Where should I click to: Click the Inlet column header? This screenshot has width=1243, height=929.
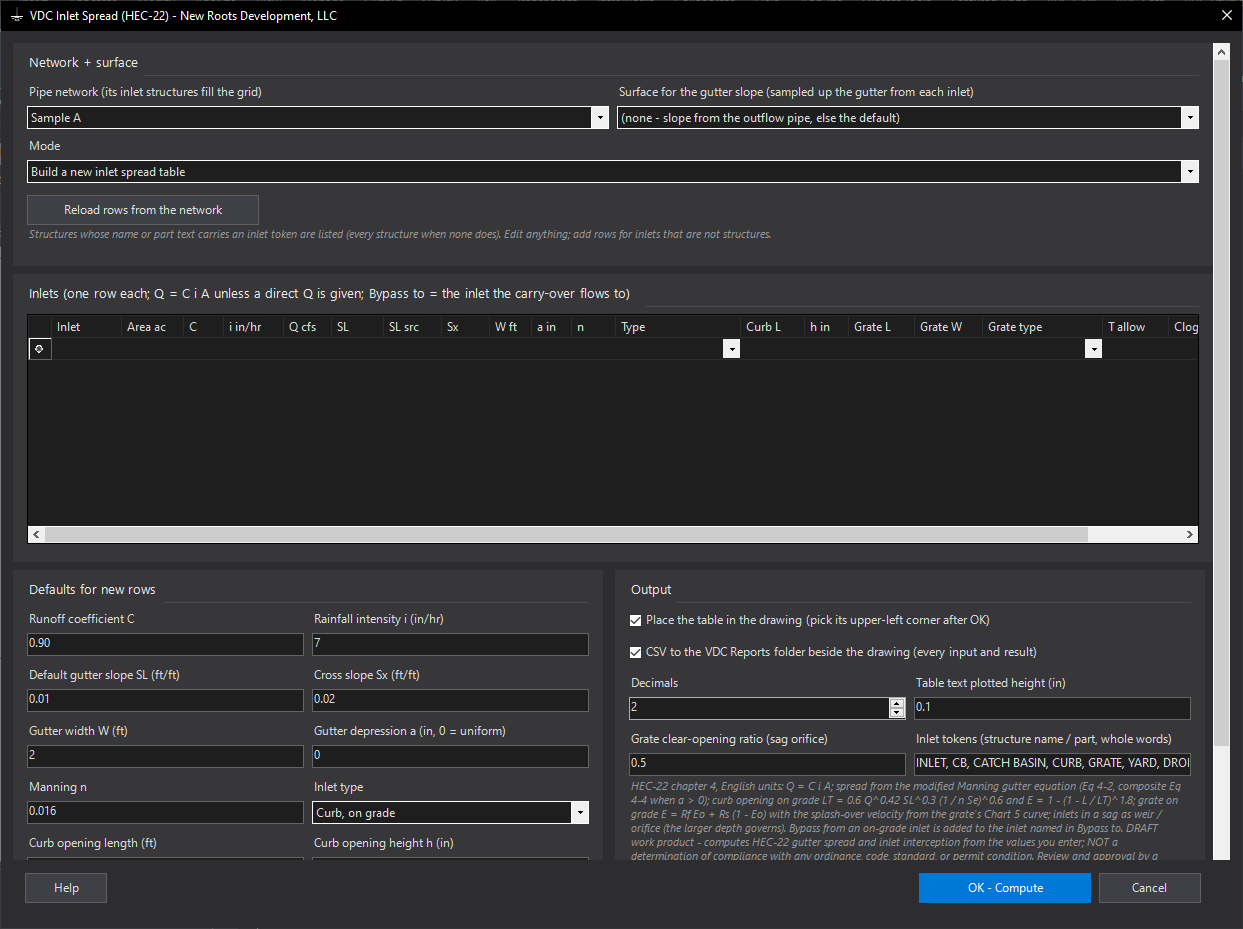[86, 327]
